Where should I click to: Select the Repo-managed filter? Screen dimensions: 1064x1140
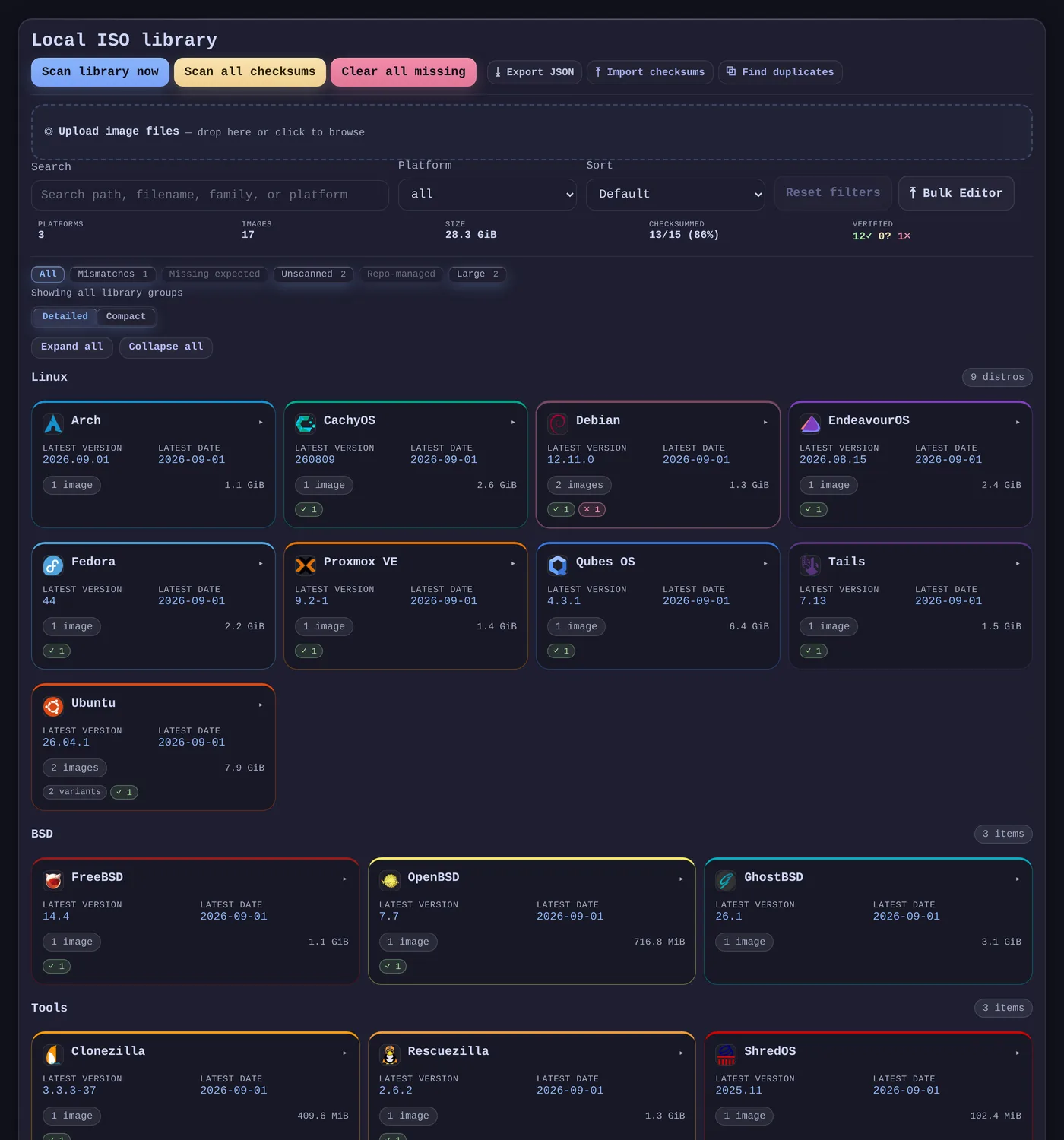pyautogui.click(x=401, y=274)
